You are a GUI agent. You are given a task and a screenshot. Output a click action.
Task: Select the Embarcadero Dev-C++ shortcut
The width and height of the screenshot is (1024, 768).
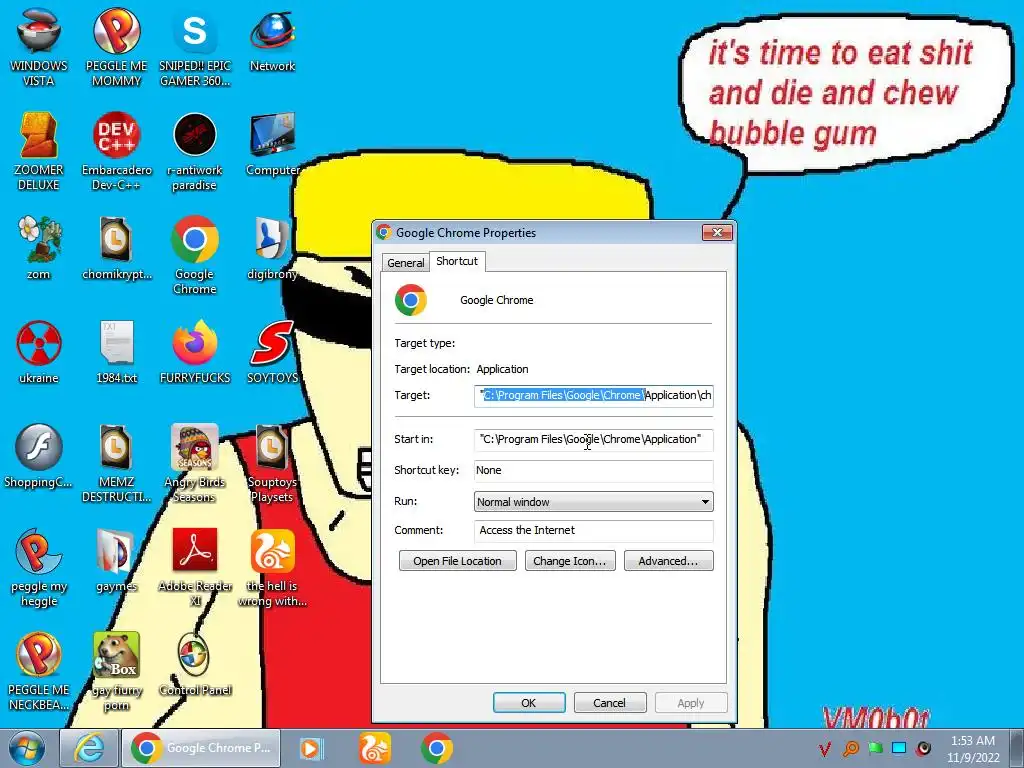click(116, 151)
